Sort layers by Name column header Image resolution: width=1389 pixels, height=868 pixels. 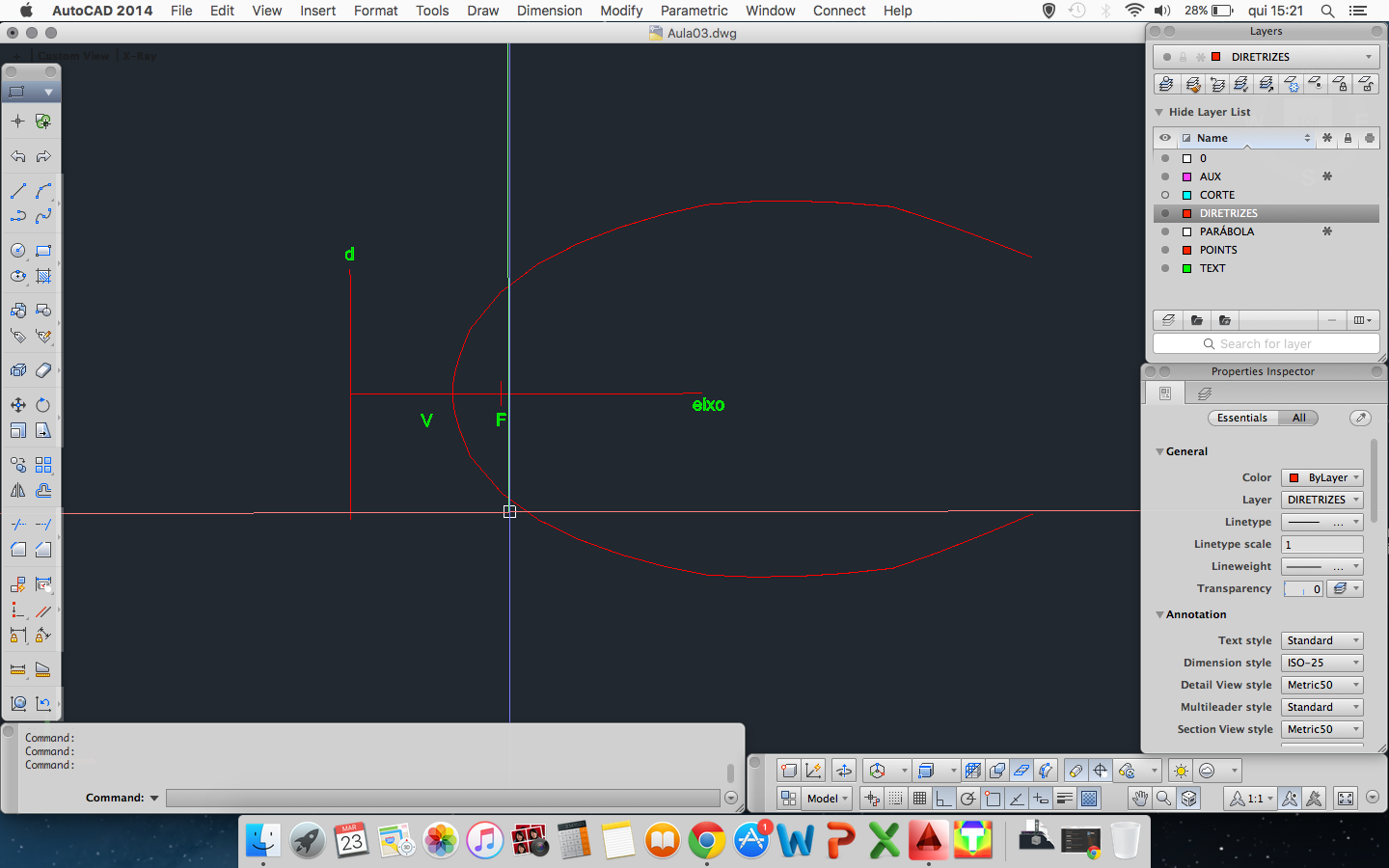click(x=1245, y=138)
